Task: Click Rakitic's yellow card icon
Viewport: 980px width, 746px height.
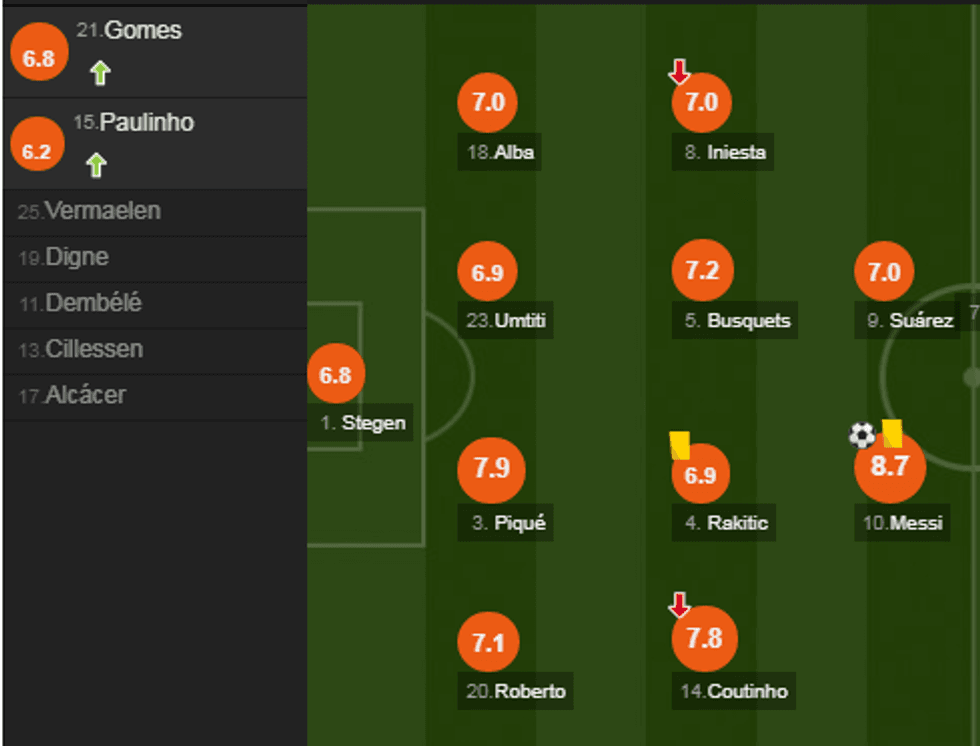Action: point(680,444)
